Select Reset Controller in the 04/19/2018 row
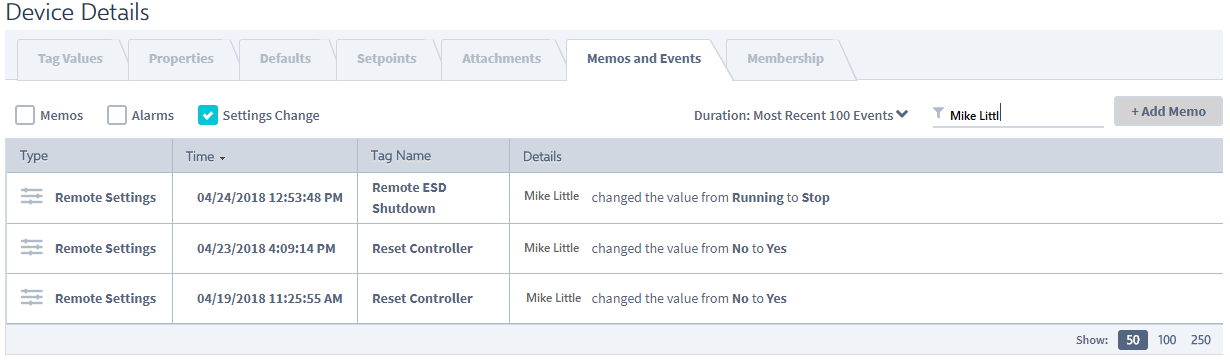1230x360 pixels. click(x=422, y=298)
